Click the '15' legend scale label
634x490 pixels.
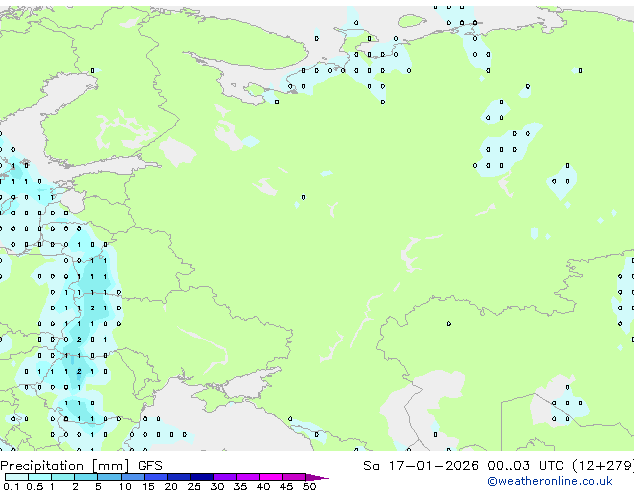[x=148, y=486]
